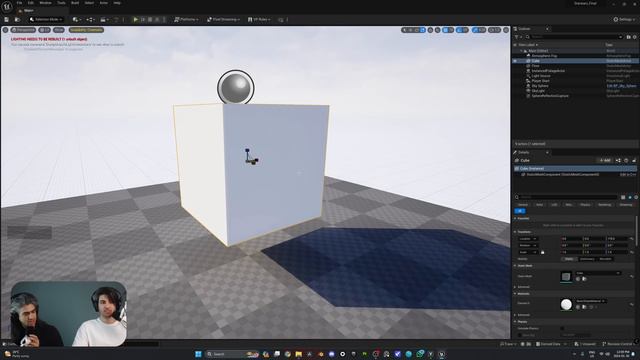Save the current level with the toolbar save icon
Viewport: 640px width, 360px height.
(7, 19)
